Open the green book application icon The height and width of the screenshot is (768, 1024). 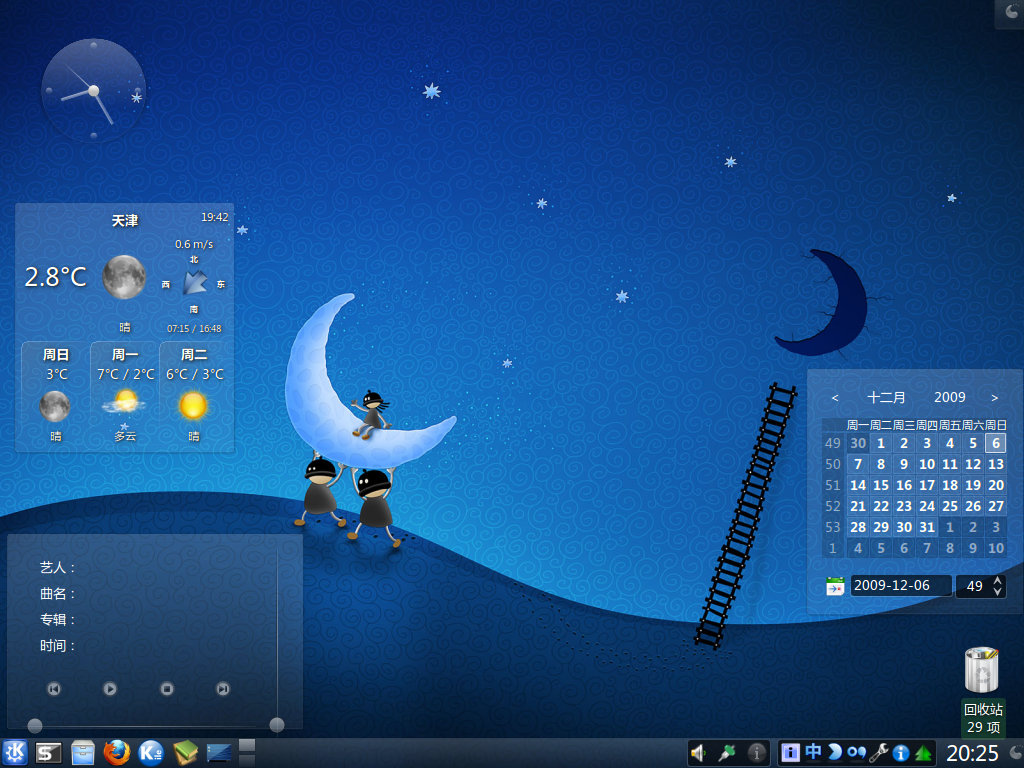(x=185, y=753)
